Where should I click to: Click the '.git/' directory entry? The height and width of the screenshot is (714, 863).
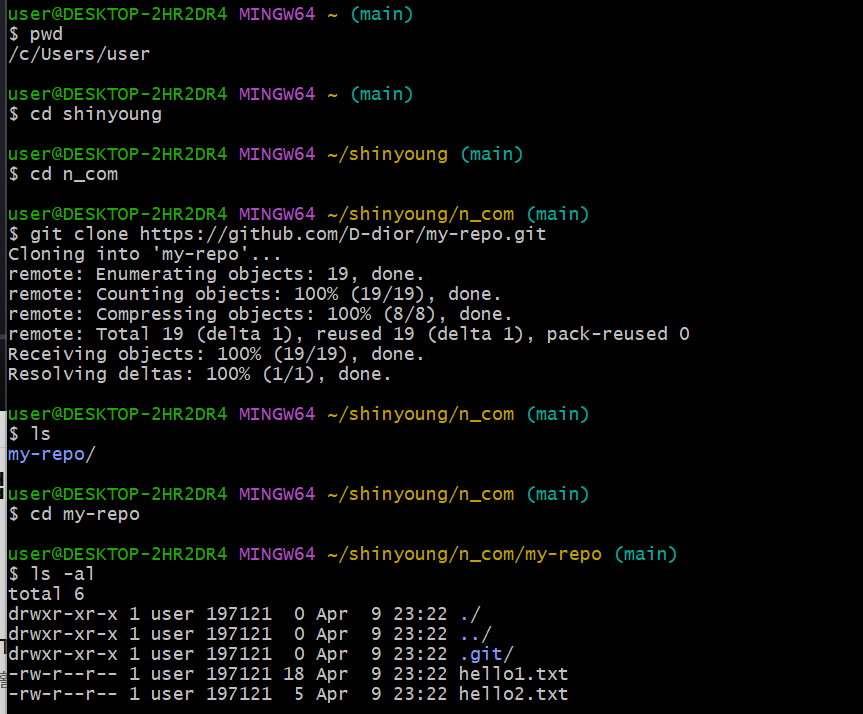487,654
